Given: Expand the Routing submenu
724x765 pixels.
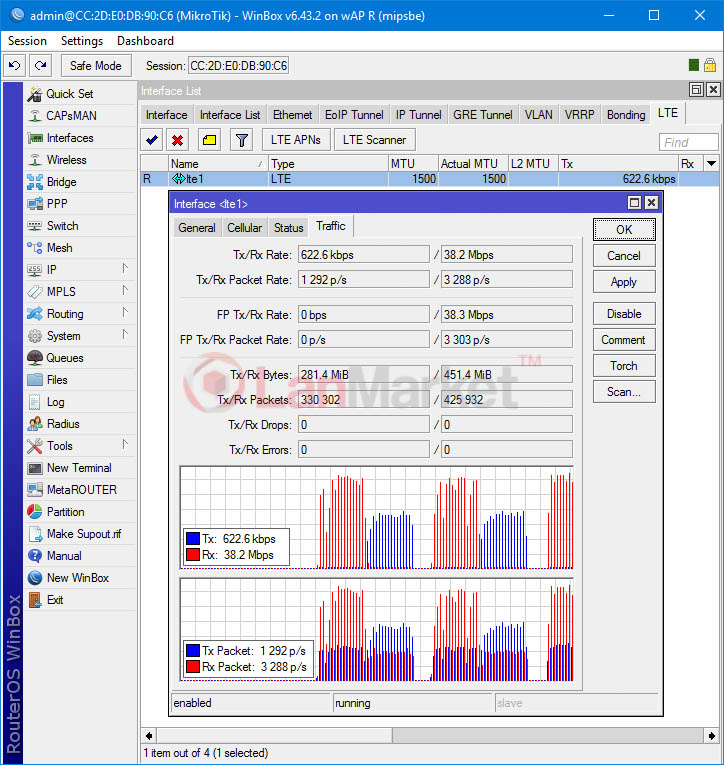Looking at the screenshot, I should coord(125,313).
